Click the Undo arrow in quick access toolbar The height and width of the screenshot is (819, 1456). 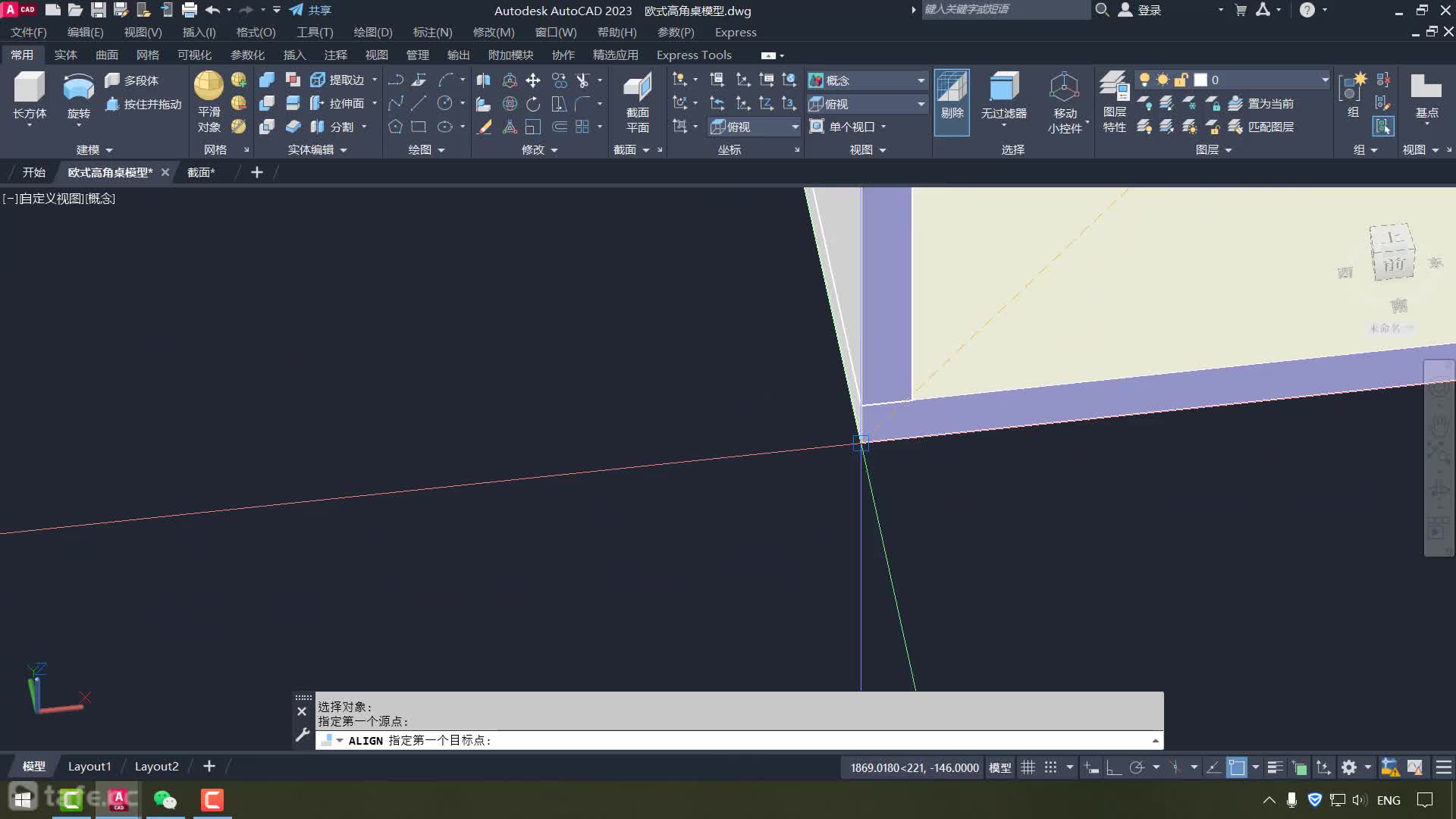point(212,10)
